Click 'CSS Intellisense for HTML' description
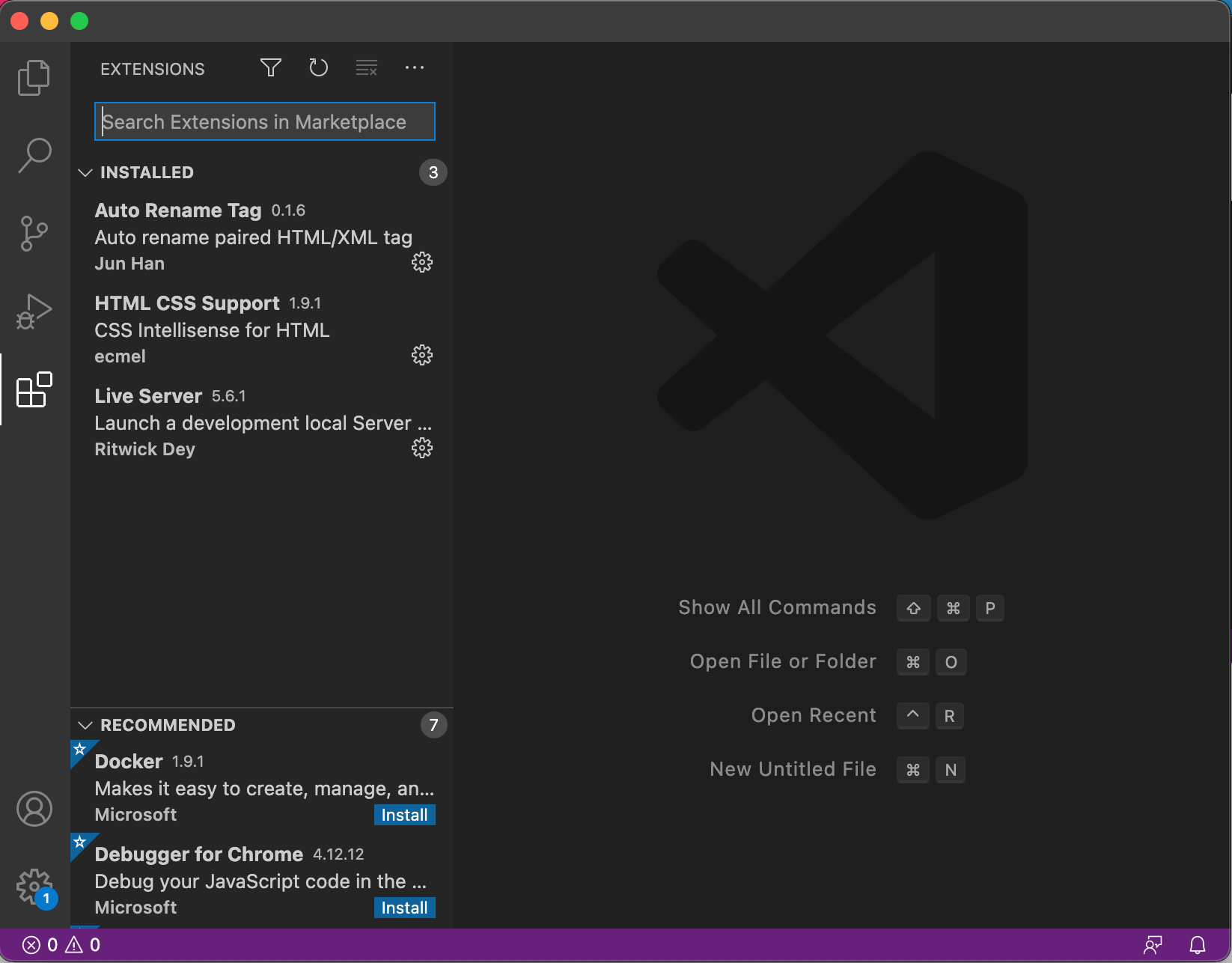The height and width of the screenshot is (963, 1232). click(212, 330)
